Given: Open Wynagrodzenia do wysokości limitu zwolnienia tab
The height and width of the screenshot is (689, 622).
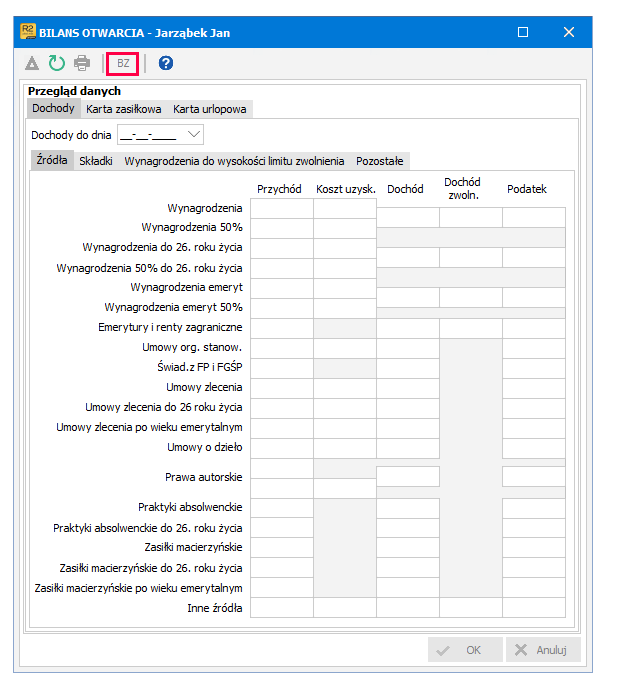Looking at the screenshot, I should (234, 161).
